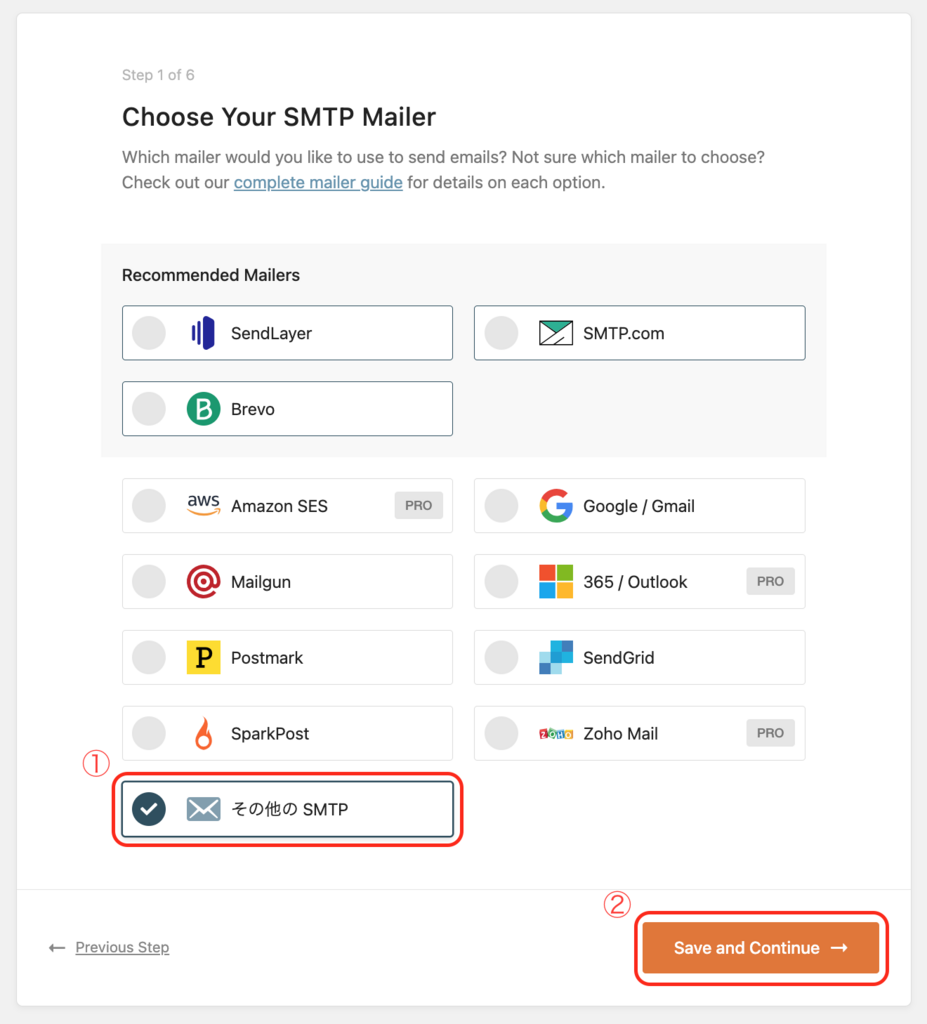927x1024 pixels.
Task: Click the Save and Continue button
Action: coord(760,948)
